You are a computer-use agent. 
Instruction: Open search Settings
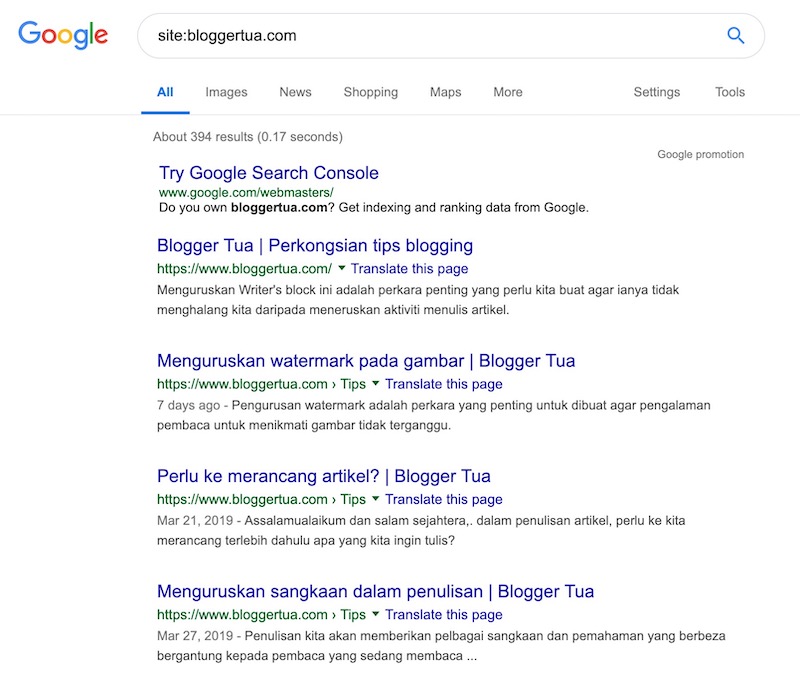[x=657, y=92]
